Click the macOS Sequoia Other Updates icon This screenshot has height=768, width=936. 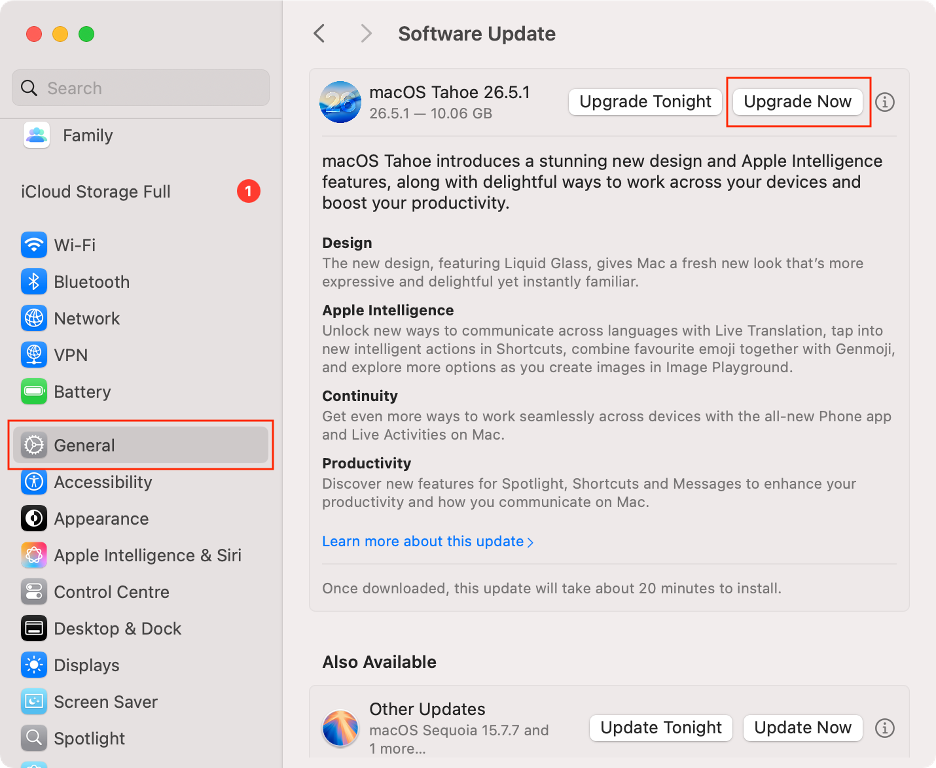(340, 728)
